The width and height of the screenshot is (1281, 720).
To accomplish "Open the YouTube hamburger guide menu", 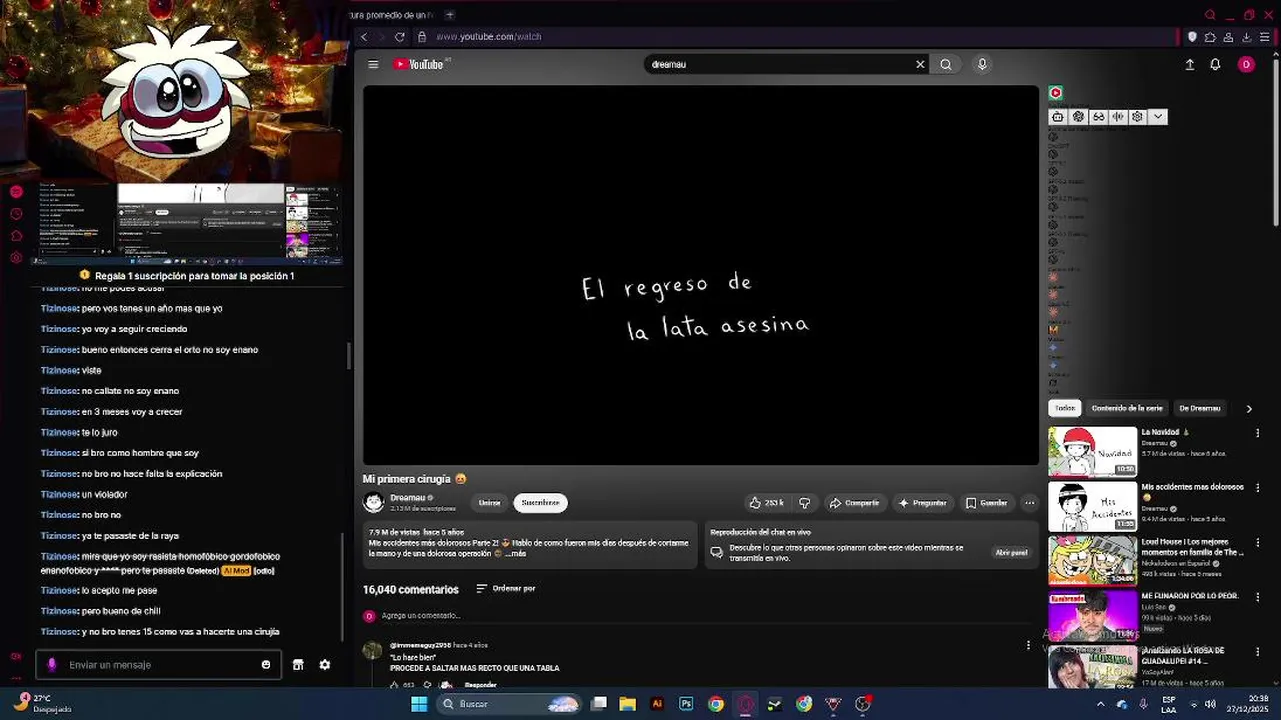I will coord(373,64).
